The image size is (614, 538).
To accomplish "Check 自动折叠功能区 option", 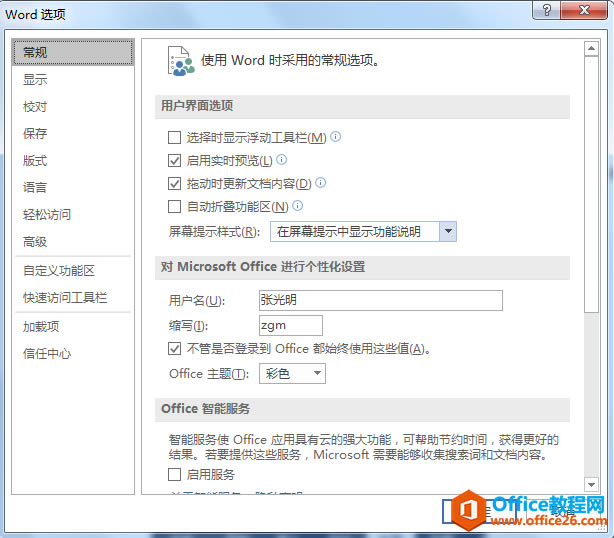I will [174, 206].
